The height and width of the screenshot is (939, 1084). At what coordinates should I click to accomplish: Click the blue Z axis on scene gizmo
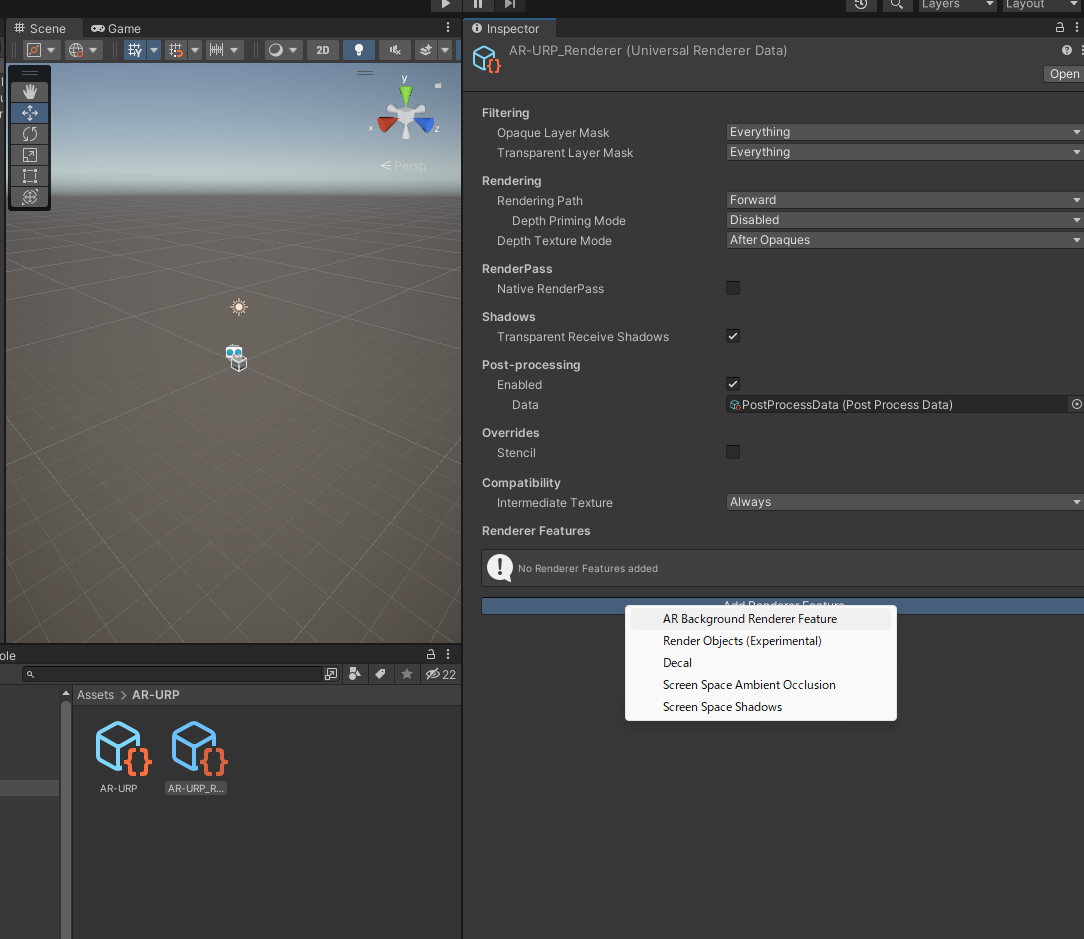425,124
